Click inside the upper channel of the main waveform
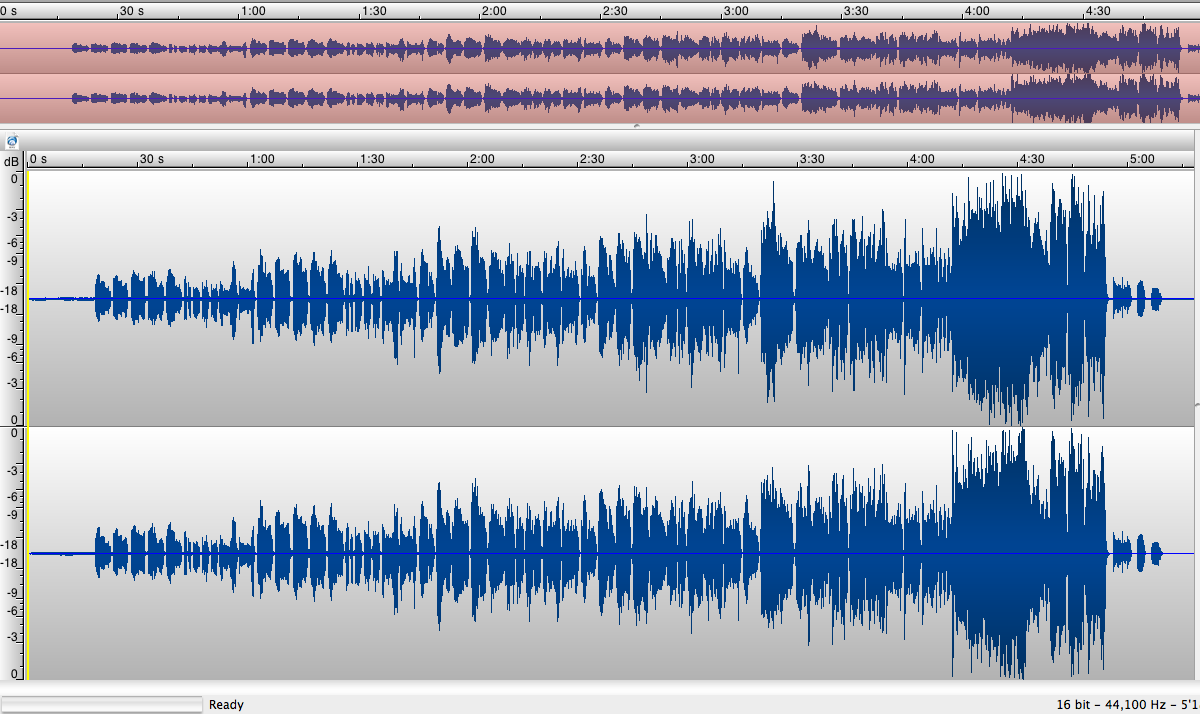 pyautogui.click(x=611, y=298)
